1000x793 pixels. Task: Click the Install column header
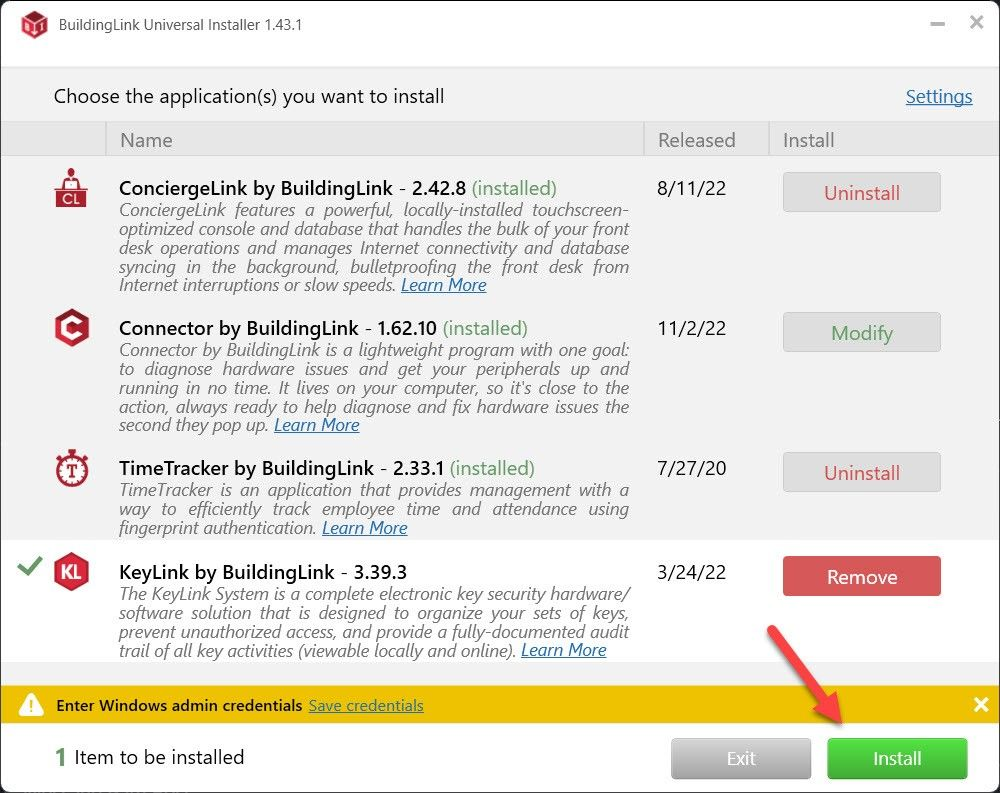(x=884, y=139)
